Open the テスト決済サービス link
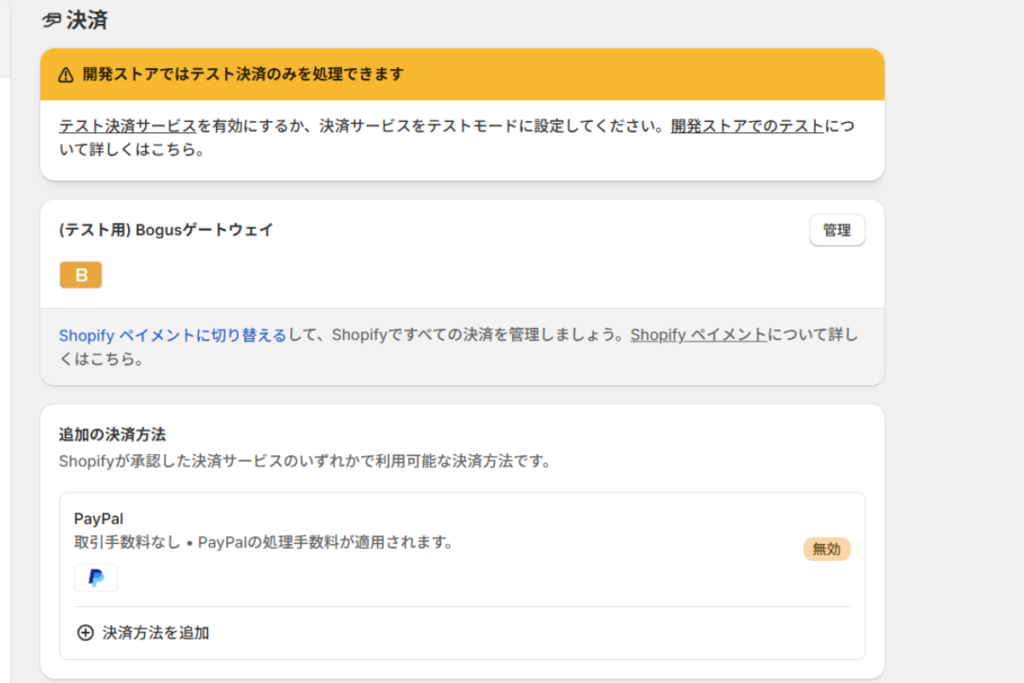Viewport: 1024px width, 683px height. 127,127
